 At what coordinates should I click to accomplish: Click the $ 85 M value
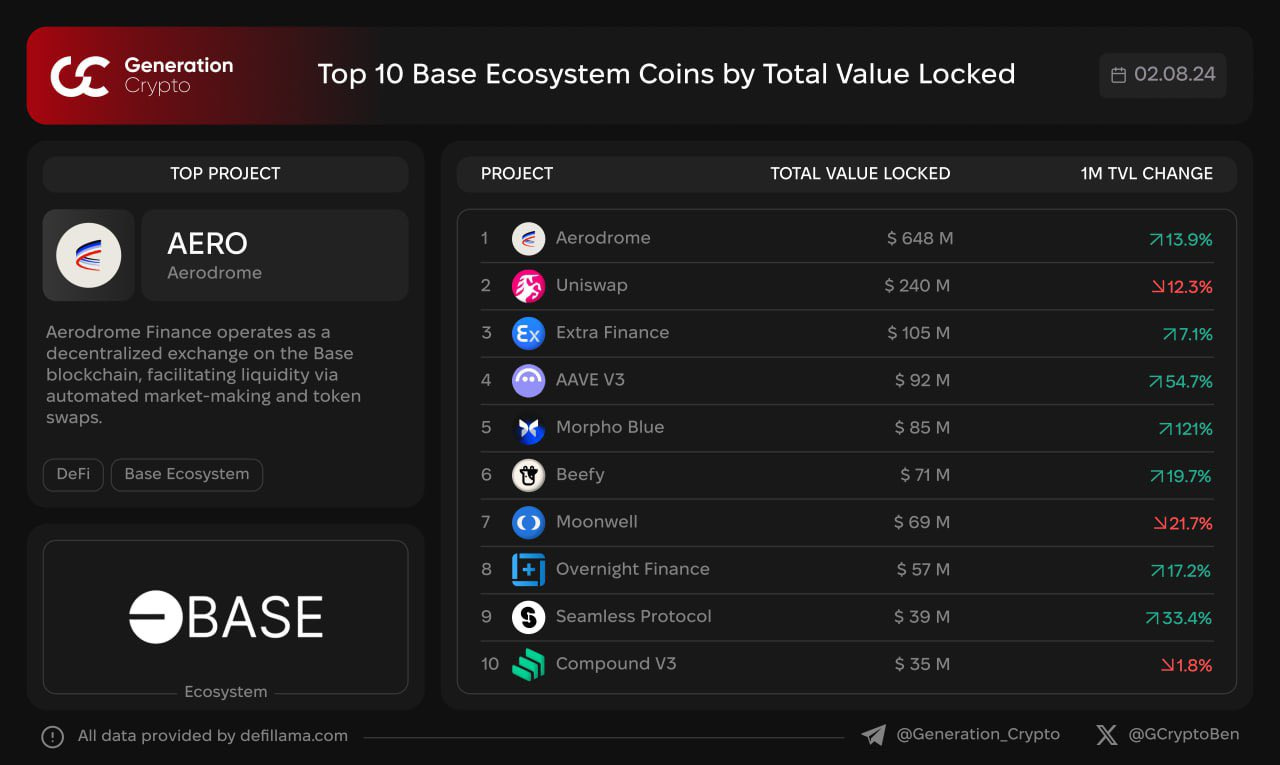pyautogui.click(x=922, y=428)
